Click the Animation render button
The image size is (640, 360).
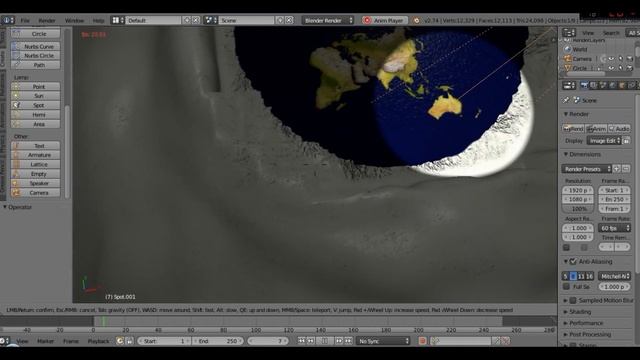pyautogui.click(x=596, y=129)
